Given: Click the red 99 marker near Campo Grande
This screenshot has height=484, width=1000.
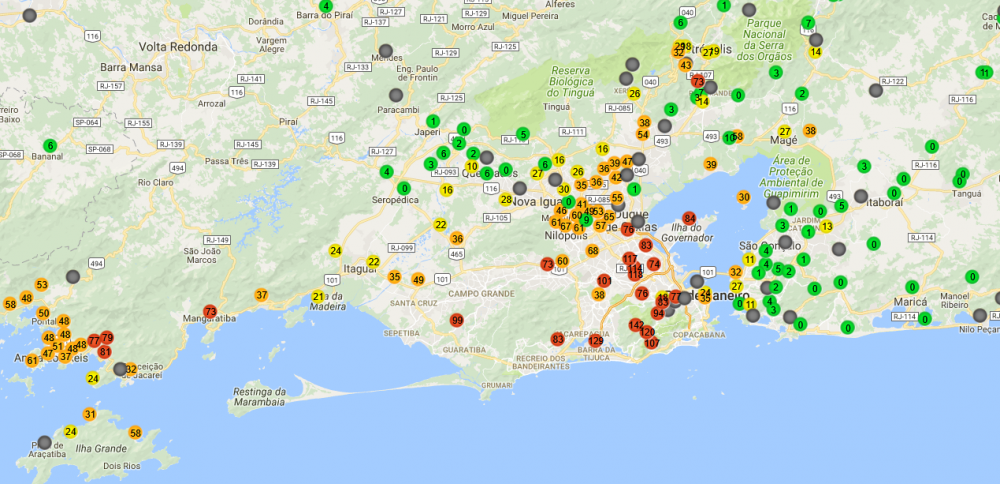Looking at the screenshot, I should (457, 320).
